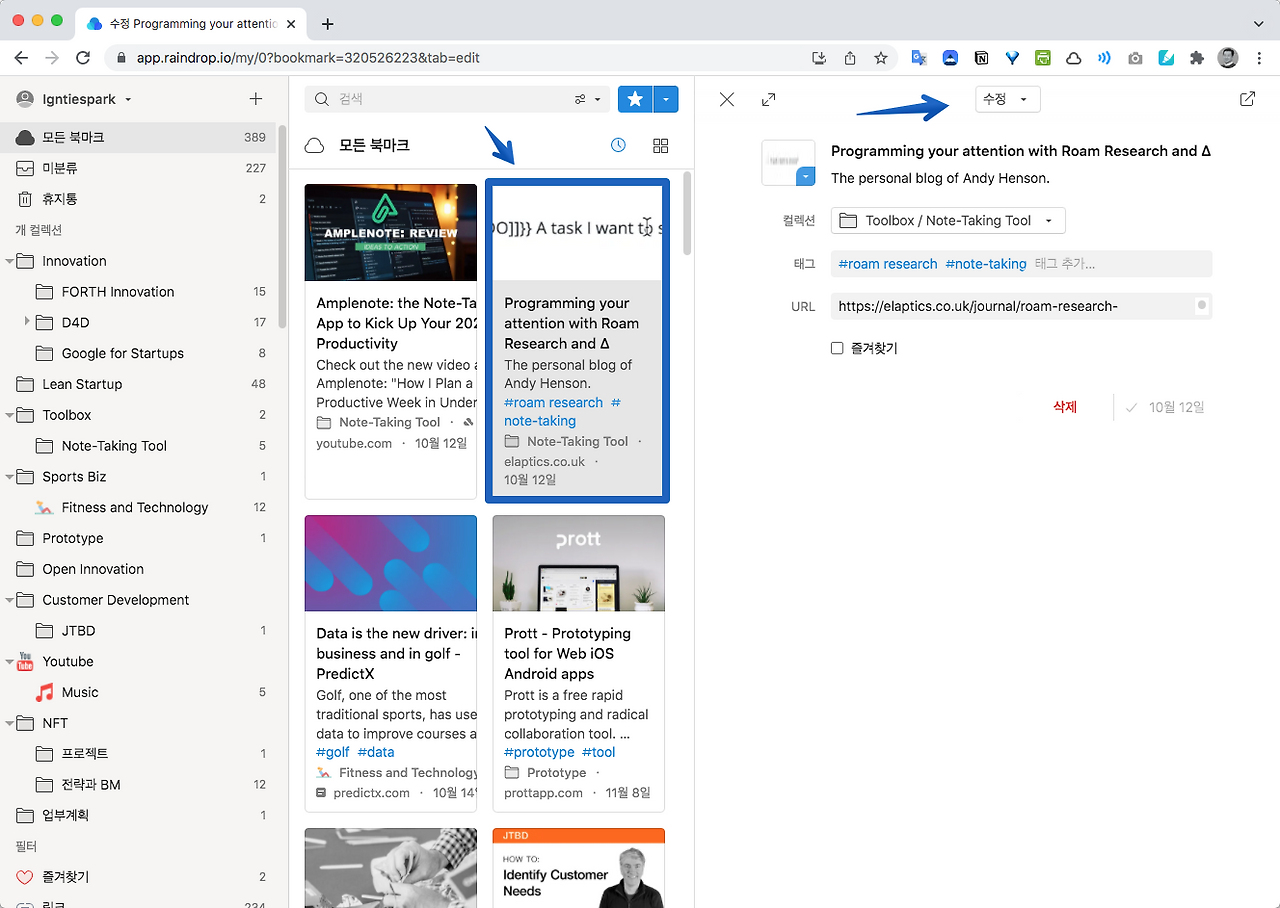Open the search filter options dropdown

[587, 99]
